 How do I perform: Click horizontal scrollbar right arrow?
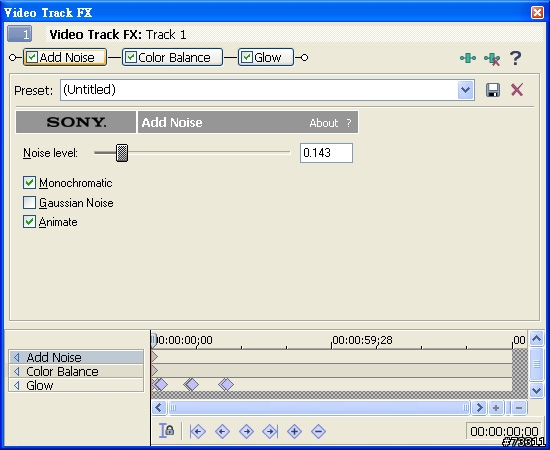click(x=479, y=408)
